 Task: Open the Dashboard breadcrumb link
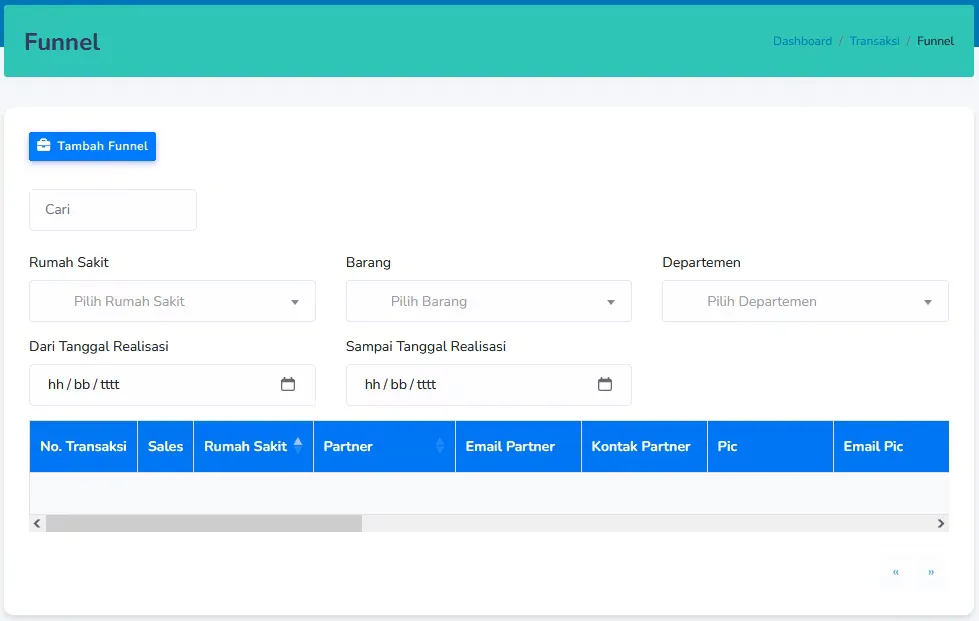[802, 41]
